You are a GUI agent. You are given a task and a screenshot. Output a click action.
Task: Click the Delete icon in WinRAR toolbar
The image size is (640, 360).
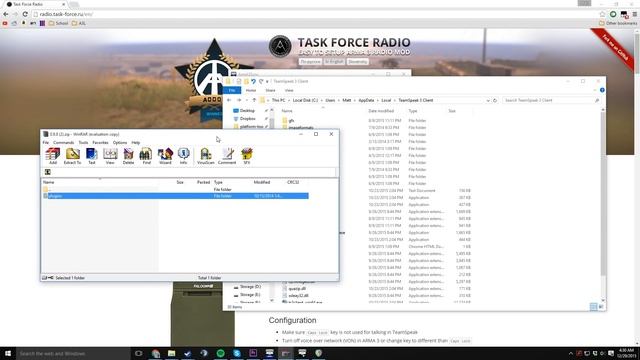(128, 156)
